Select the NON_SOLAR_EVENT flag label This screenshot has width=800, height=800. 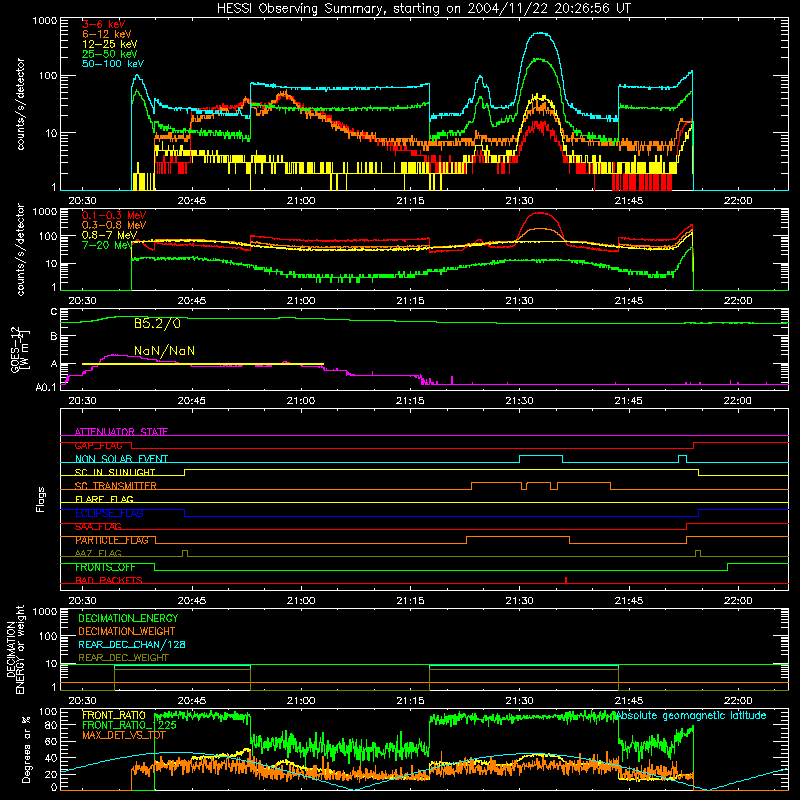point(121,459)
